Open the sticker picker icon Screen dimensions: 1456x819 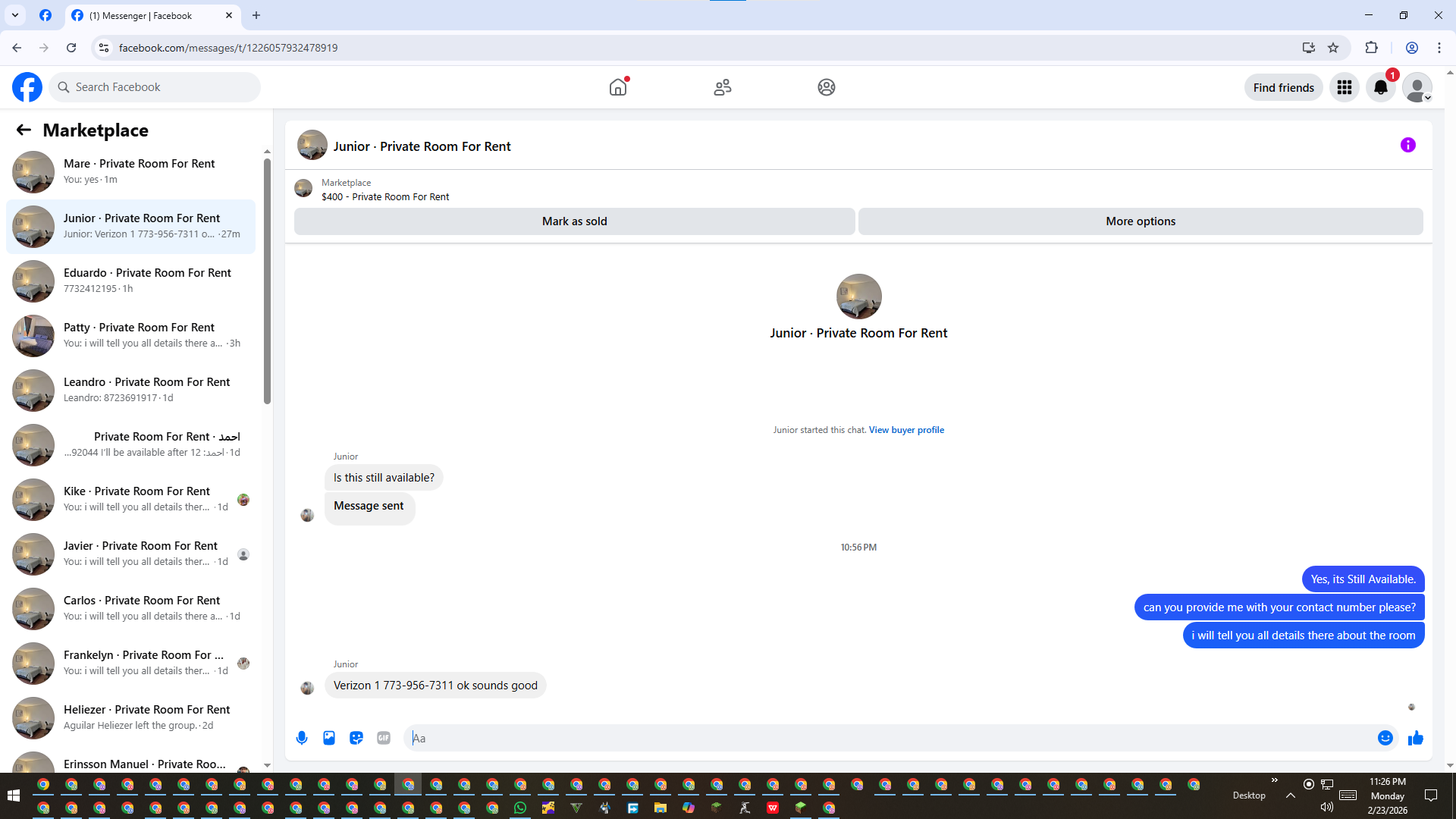pos(356,738)
